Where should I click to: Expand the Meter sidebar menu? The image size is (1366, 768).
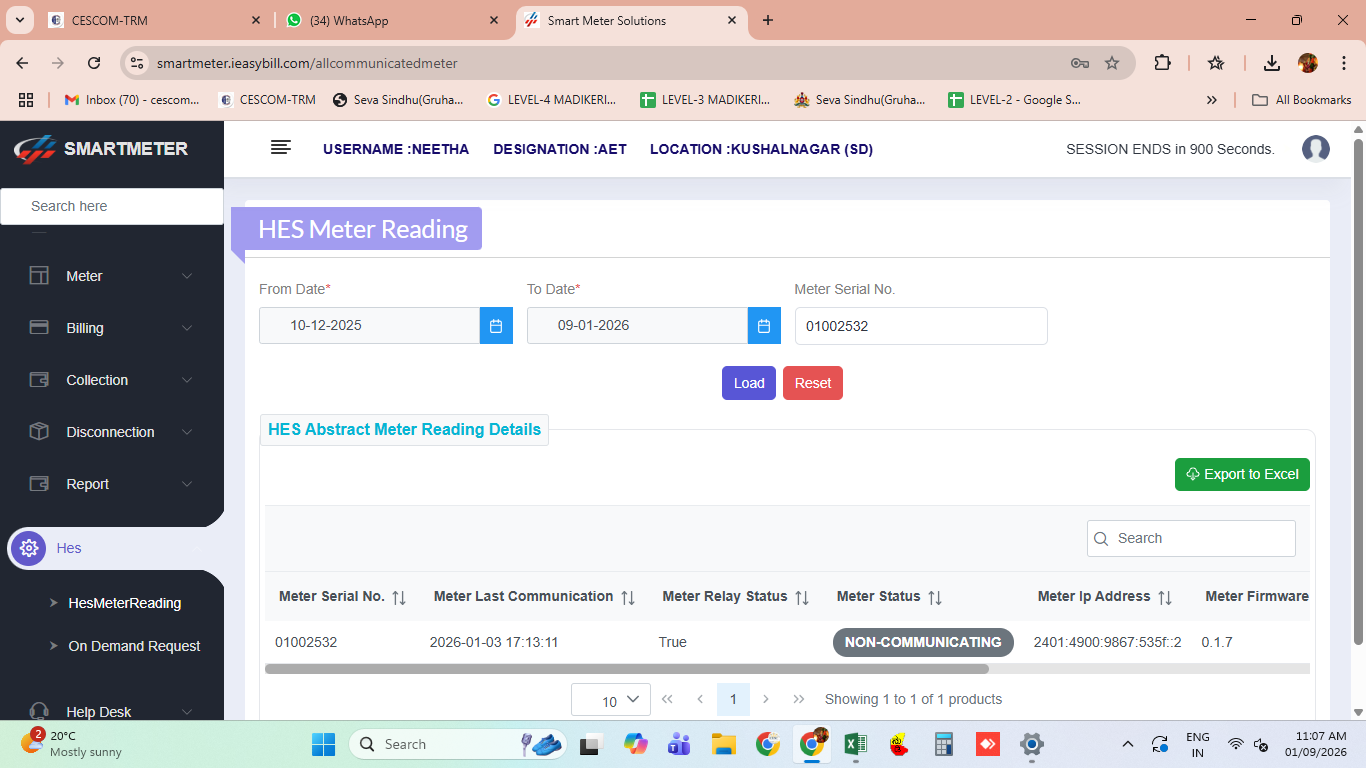coord(112,276)
